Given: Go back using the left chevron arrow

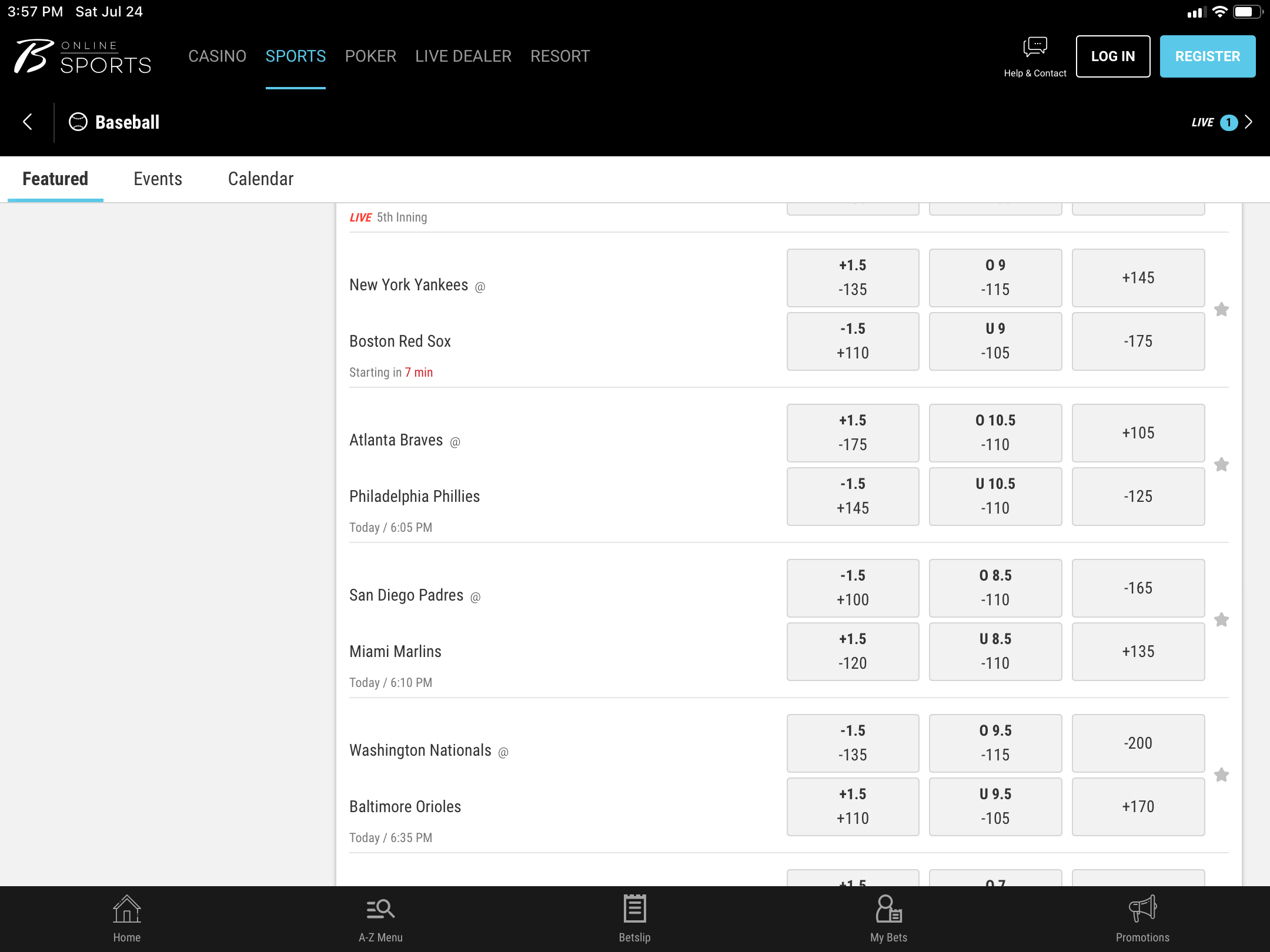Looking at the screenshot, I should 27,122.
